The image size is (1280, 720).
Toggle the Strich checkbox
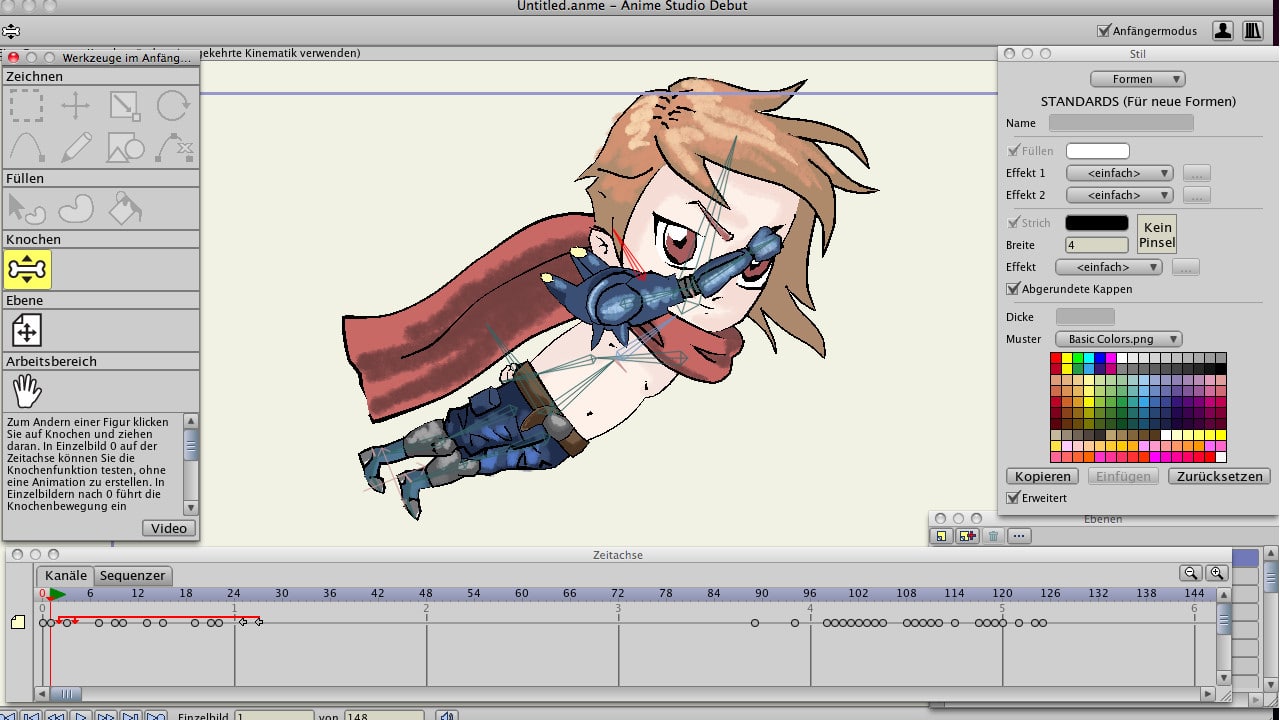coord(1013,223)
